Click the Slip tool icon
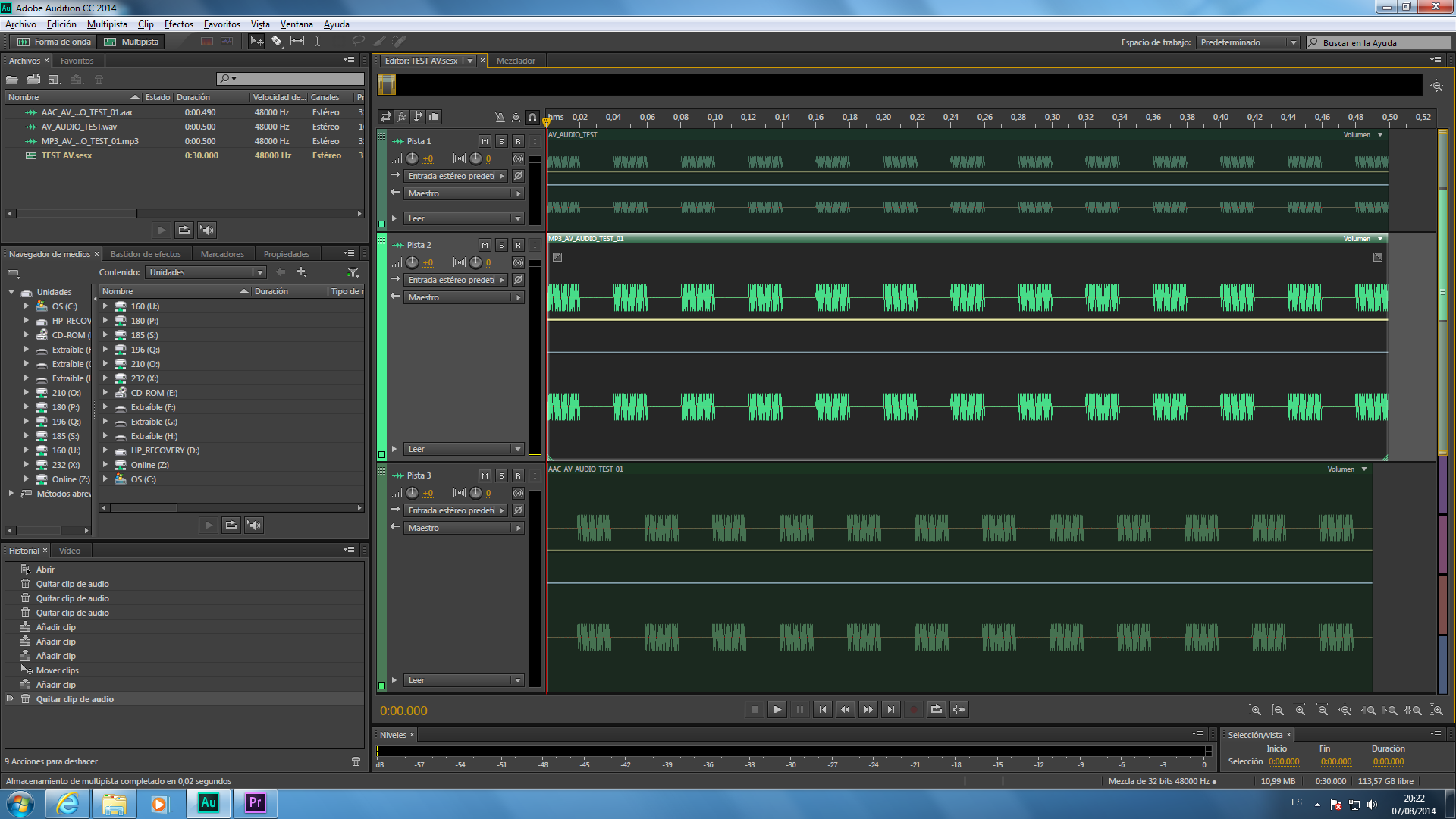Viewport: 1456px width, 819px height. [297, 42]
